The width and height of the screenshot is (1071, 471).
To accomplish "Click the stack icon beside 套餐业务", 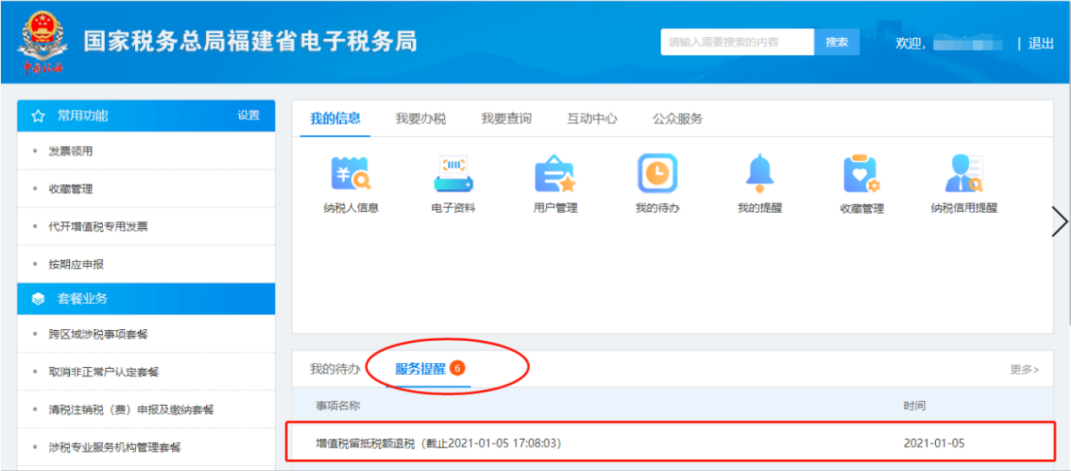I will coord(38,299).
